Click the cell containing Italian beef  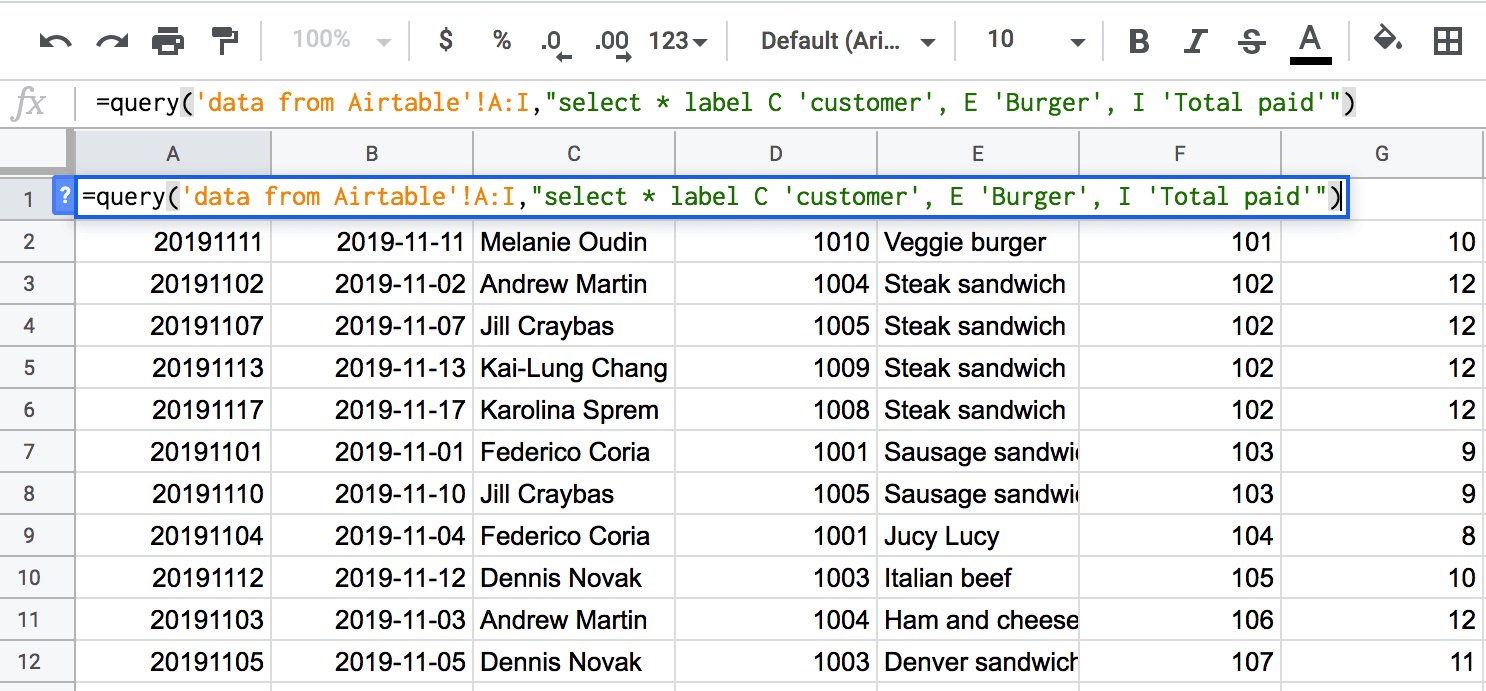point(978,578)
